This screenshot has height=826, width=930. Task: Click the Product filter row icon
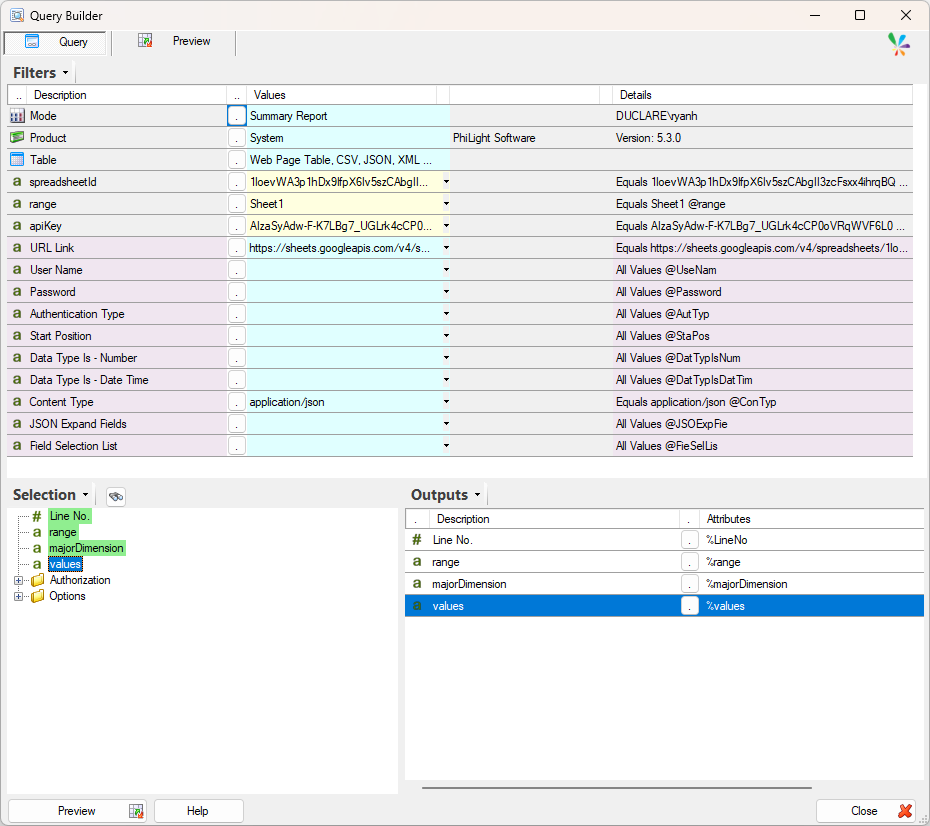17,138
